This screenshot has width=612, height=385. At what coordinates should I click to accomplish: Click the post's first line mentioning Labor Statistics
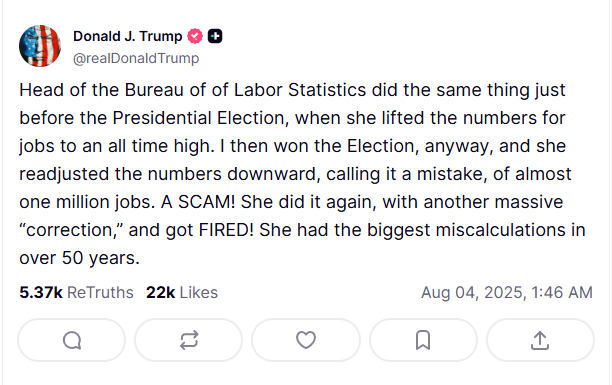pos(292,90)
